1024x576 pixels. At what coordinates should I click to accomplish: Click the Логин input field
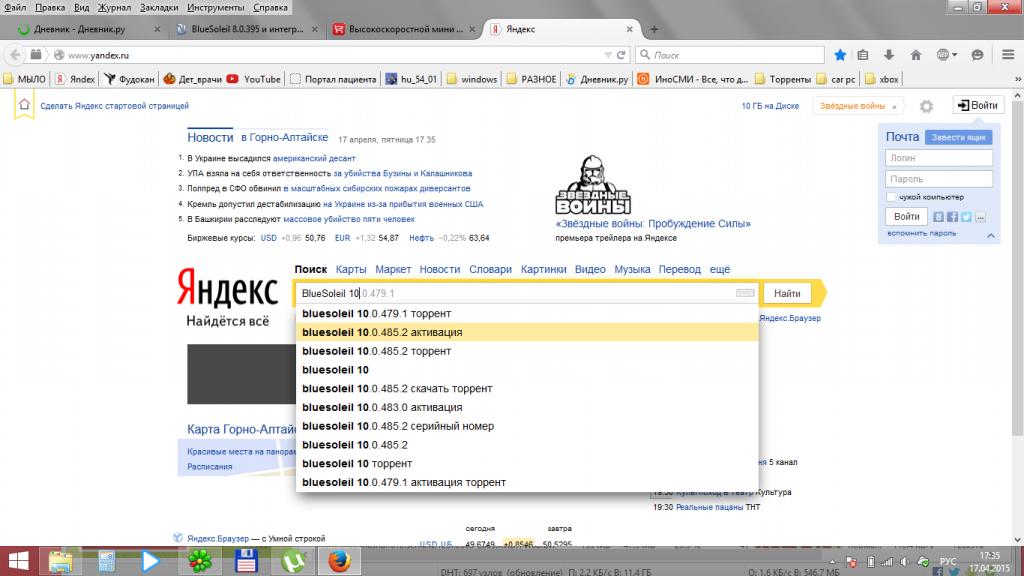(x=938, y=158)
